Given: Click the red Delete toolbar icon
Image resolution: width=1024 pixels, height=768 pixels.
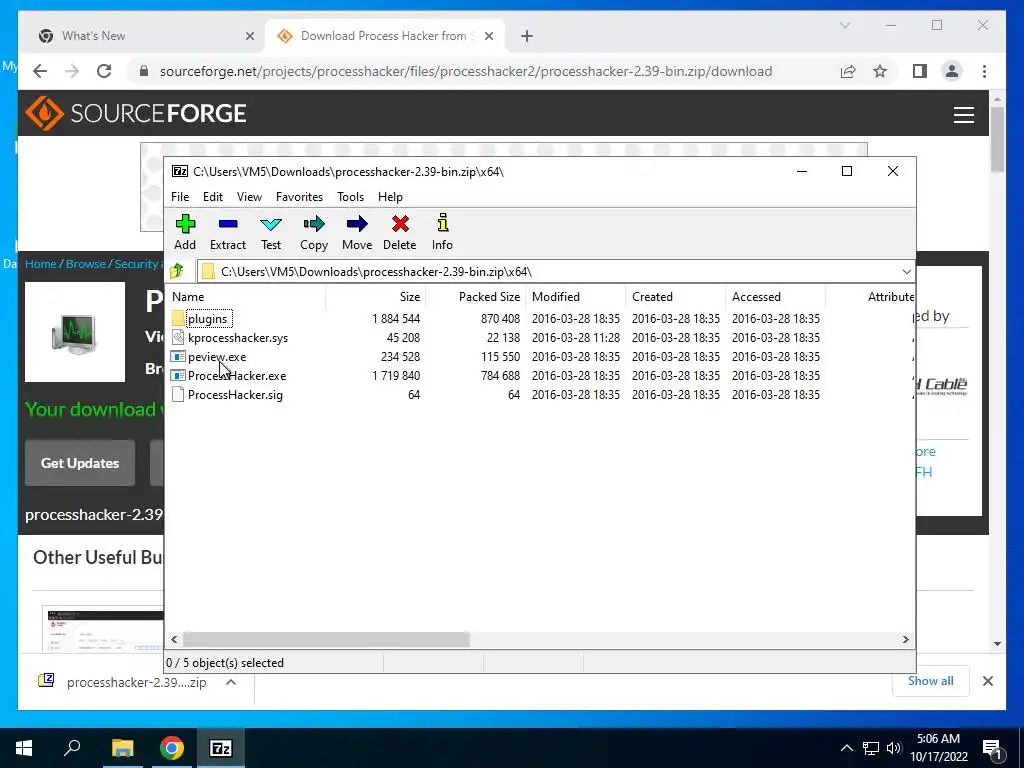Looking at the screenshot, I should 400,232.
